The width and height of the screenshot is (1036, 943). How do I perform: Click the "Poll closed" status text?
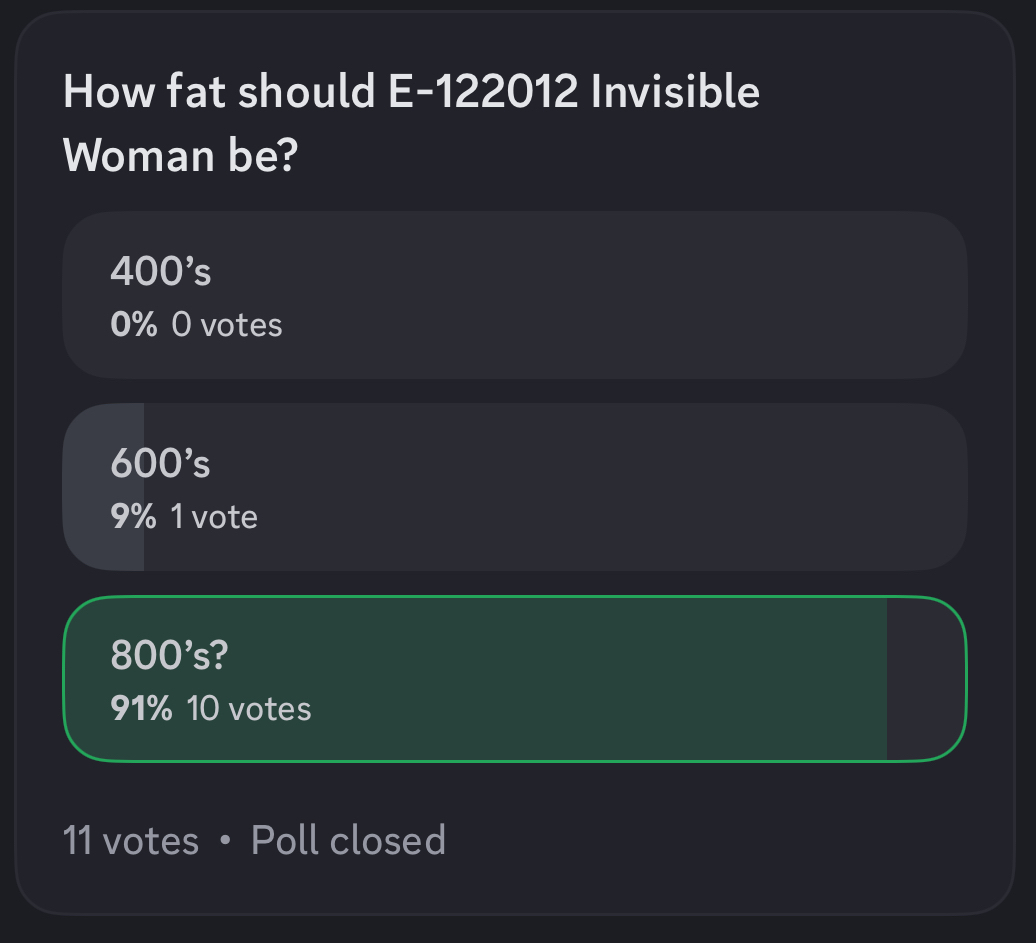click(348, 840)
